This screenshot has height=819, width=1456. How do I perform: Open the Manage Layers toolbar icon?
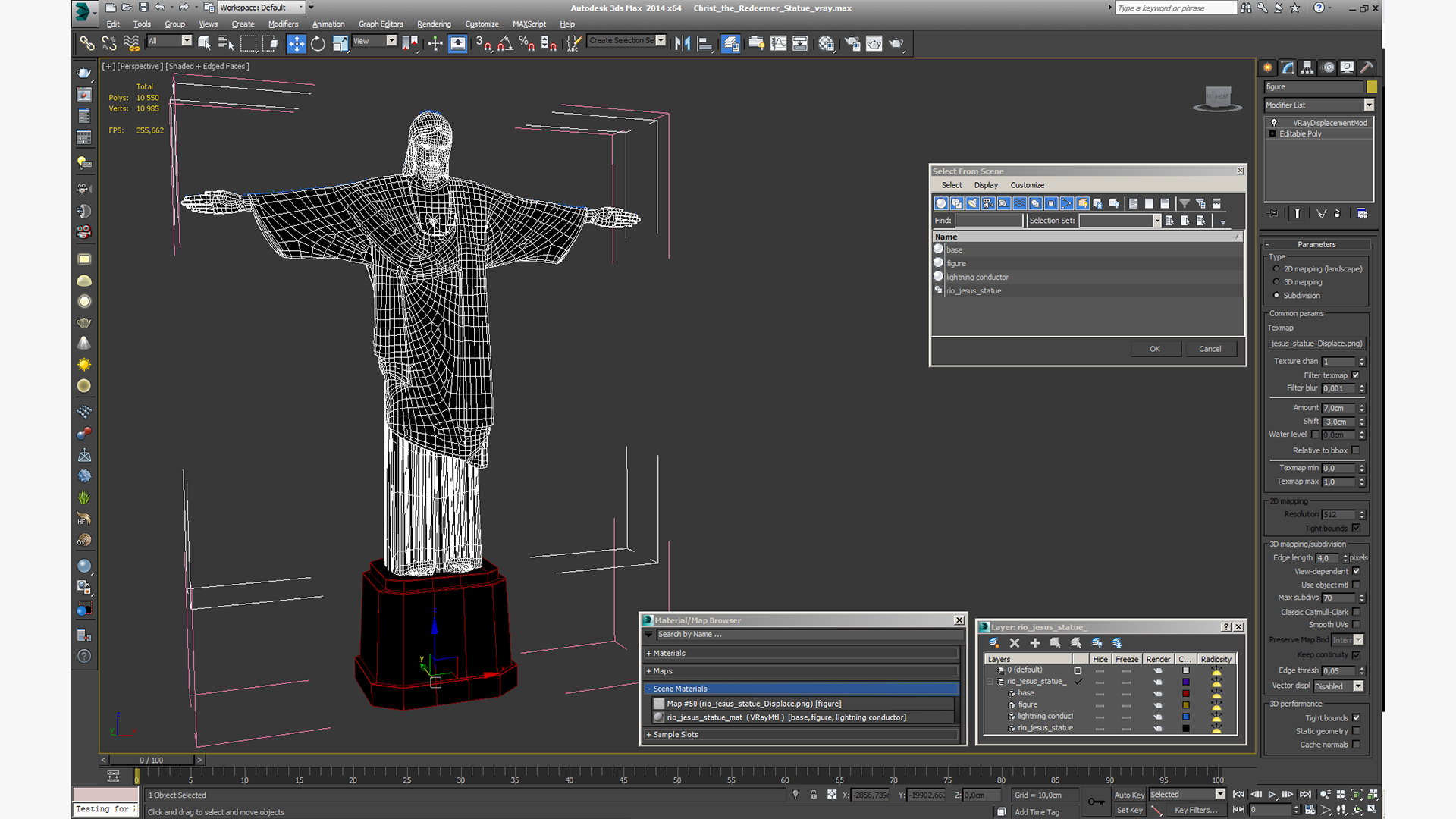tap(731, 43)
